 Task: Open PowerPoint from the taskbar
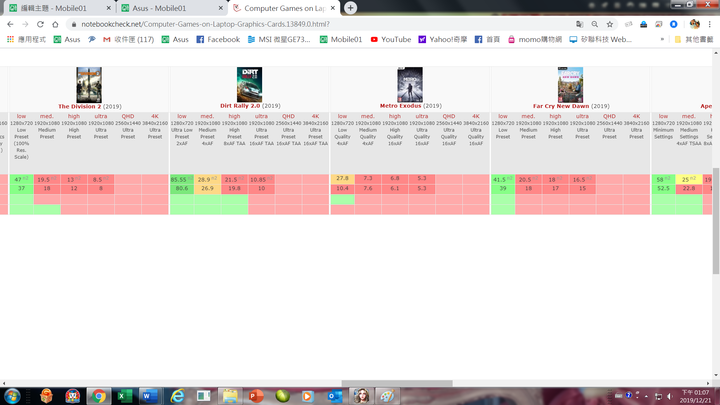[256, 396]
